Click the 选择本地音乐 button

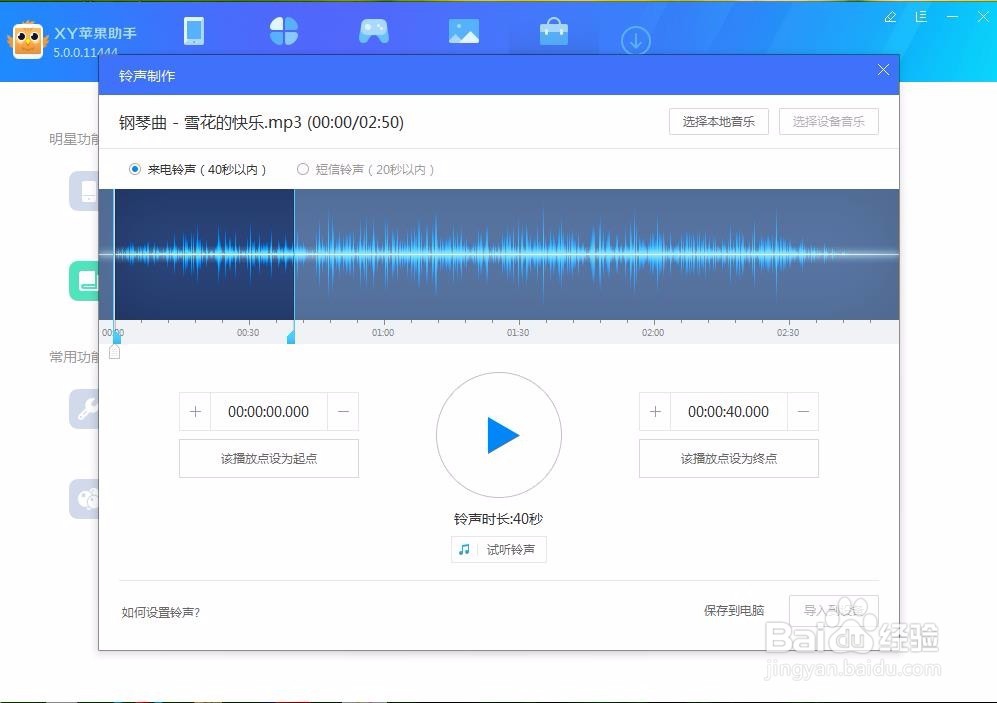[719, 121]
